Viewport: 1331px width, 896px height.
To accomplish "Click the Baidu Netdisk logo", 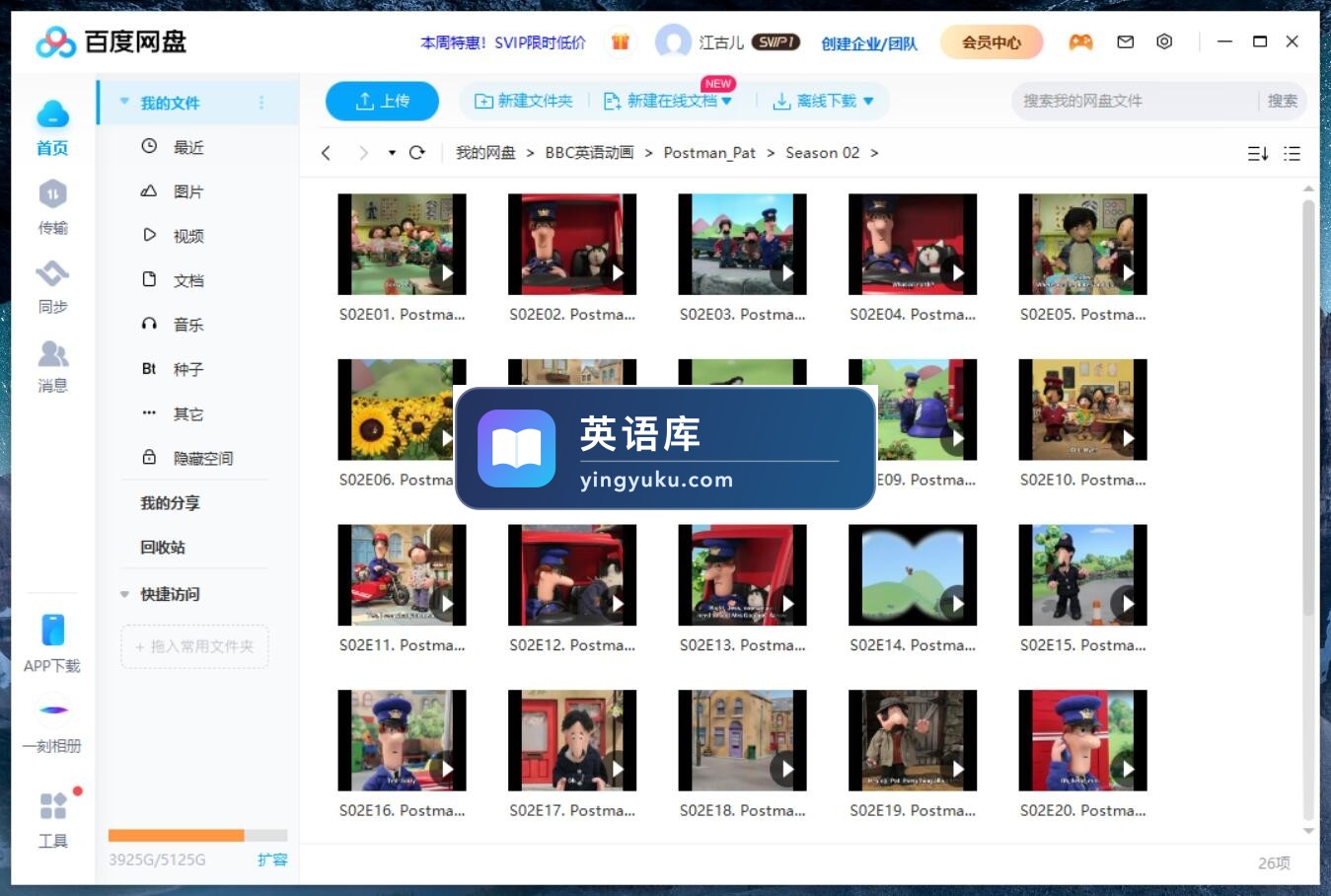I will click(111, 41).
